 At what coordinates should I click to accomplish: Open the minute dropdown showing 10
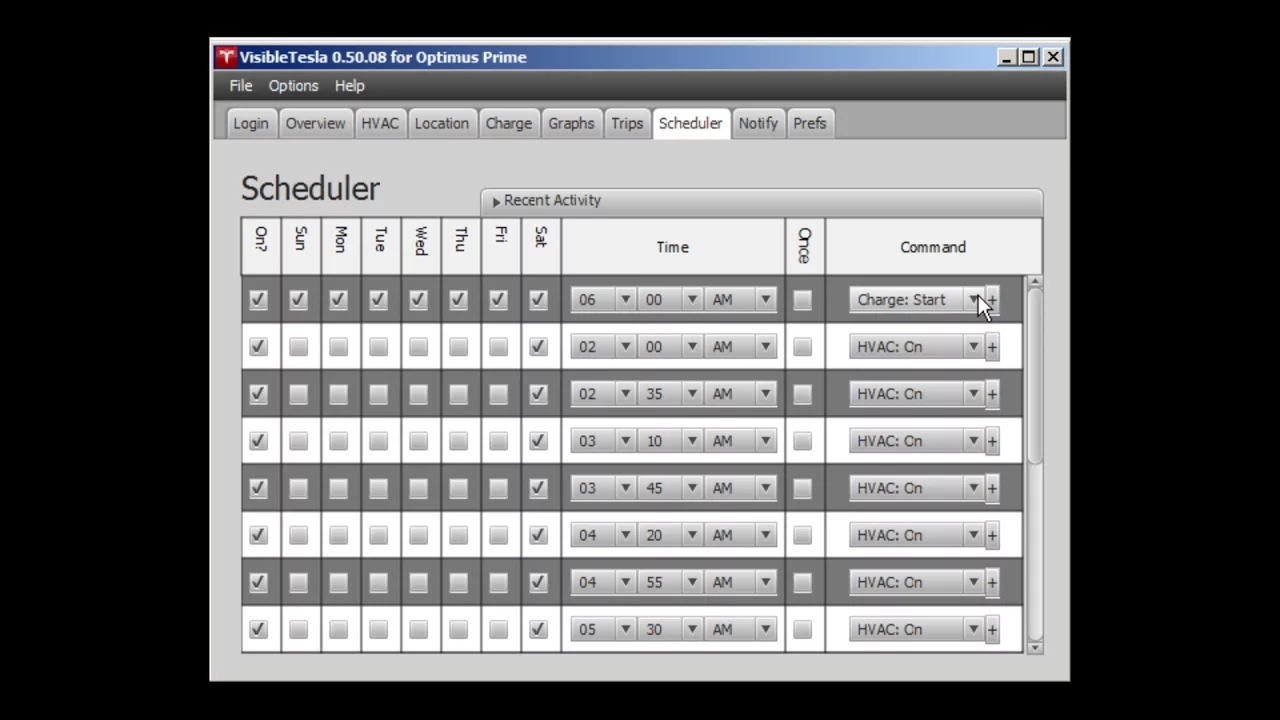670,441
